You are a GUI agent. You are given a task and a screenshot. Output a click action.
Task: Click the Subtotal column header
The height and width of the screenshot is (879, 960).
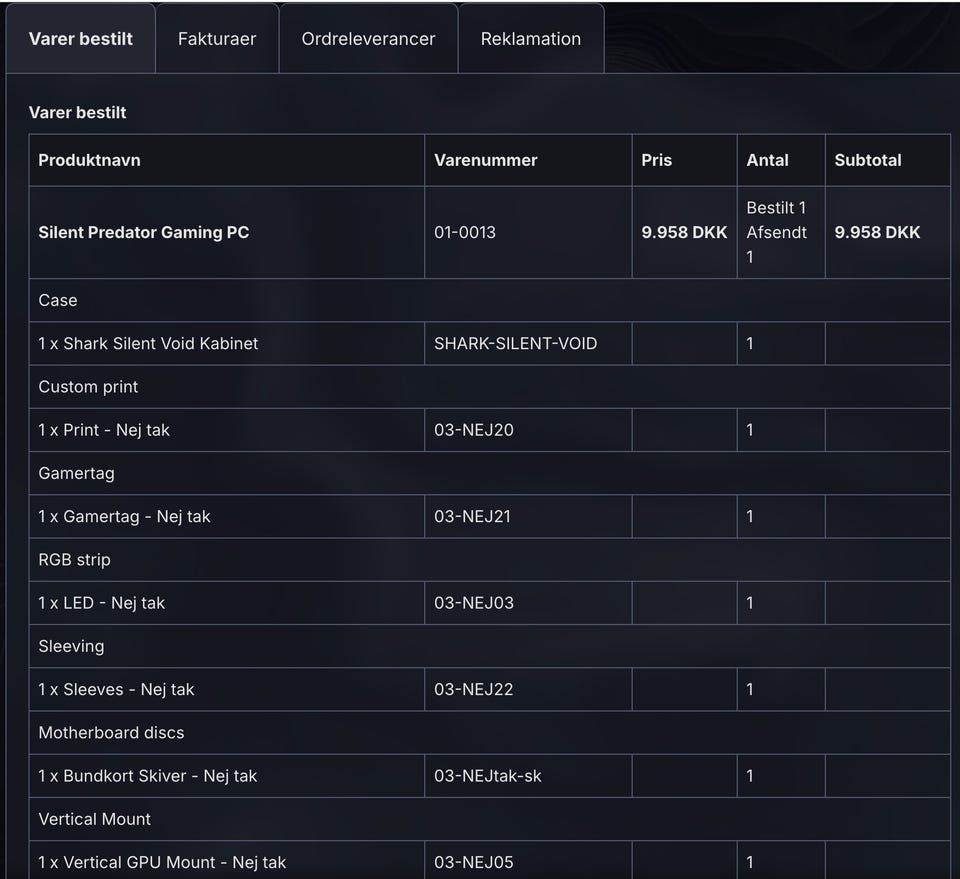coord(868,160)
